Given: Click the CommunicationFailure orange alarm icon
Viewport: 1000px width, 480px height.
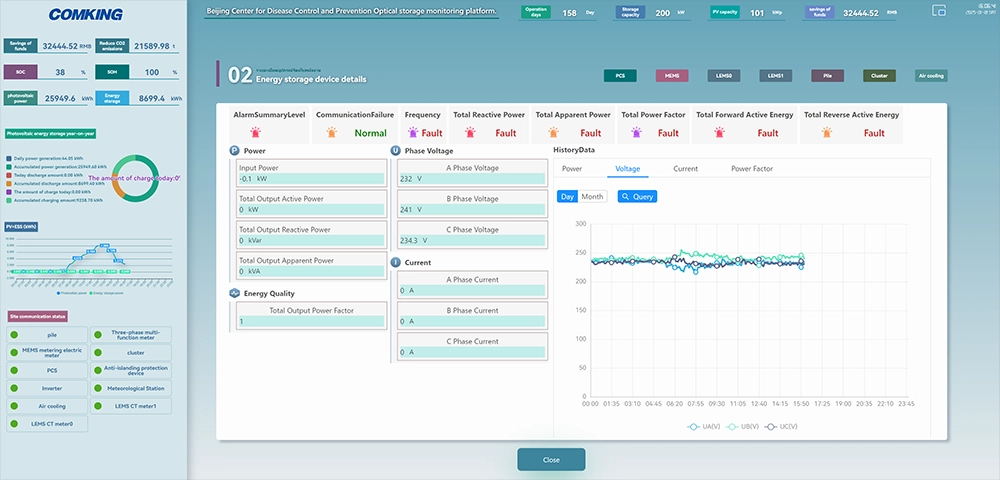Looking at the screenshot, I should point(332,133).
